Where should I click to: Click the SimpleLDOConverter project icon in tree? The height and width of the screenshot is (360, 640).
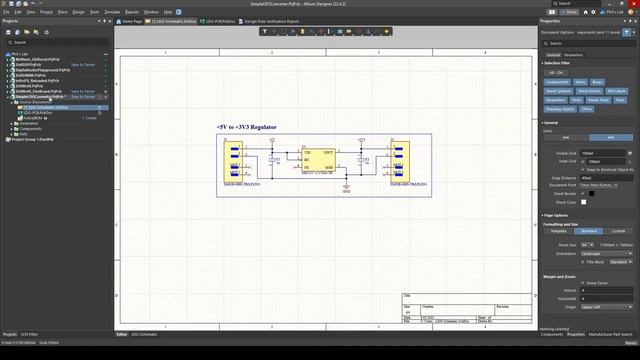point(13,97)
